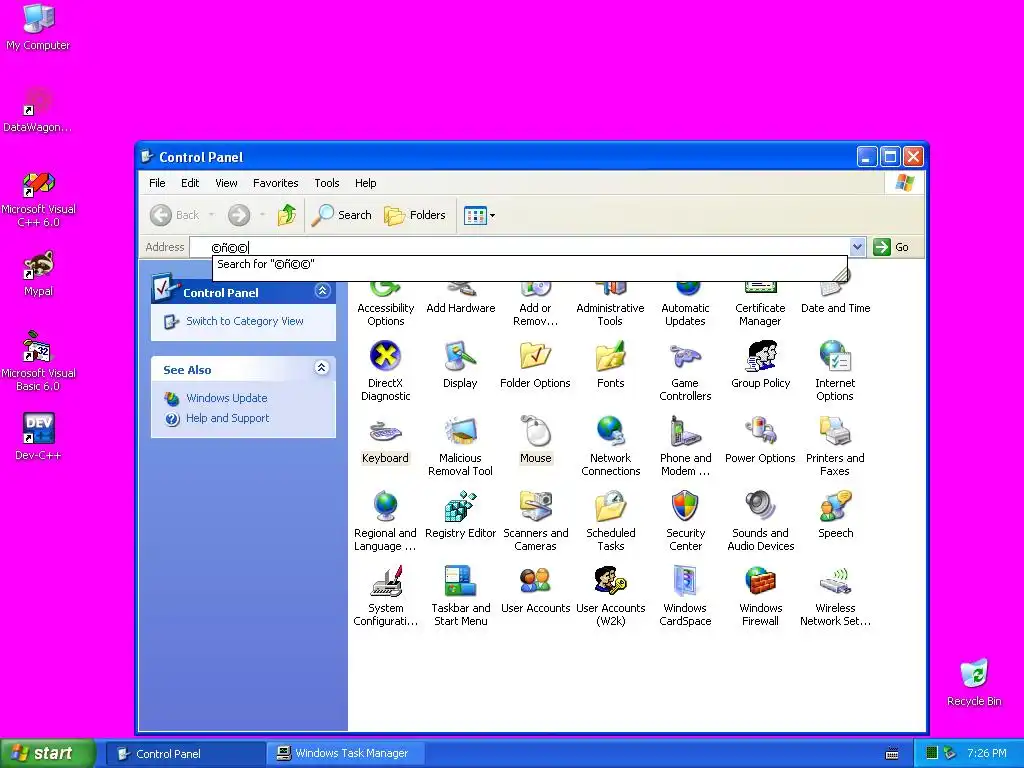
Task: Open the Fonts folder icon
Action: (611, 364)
